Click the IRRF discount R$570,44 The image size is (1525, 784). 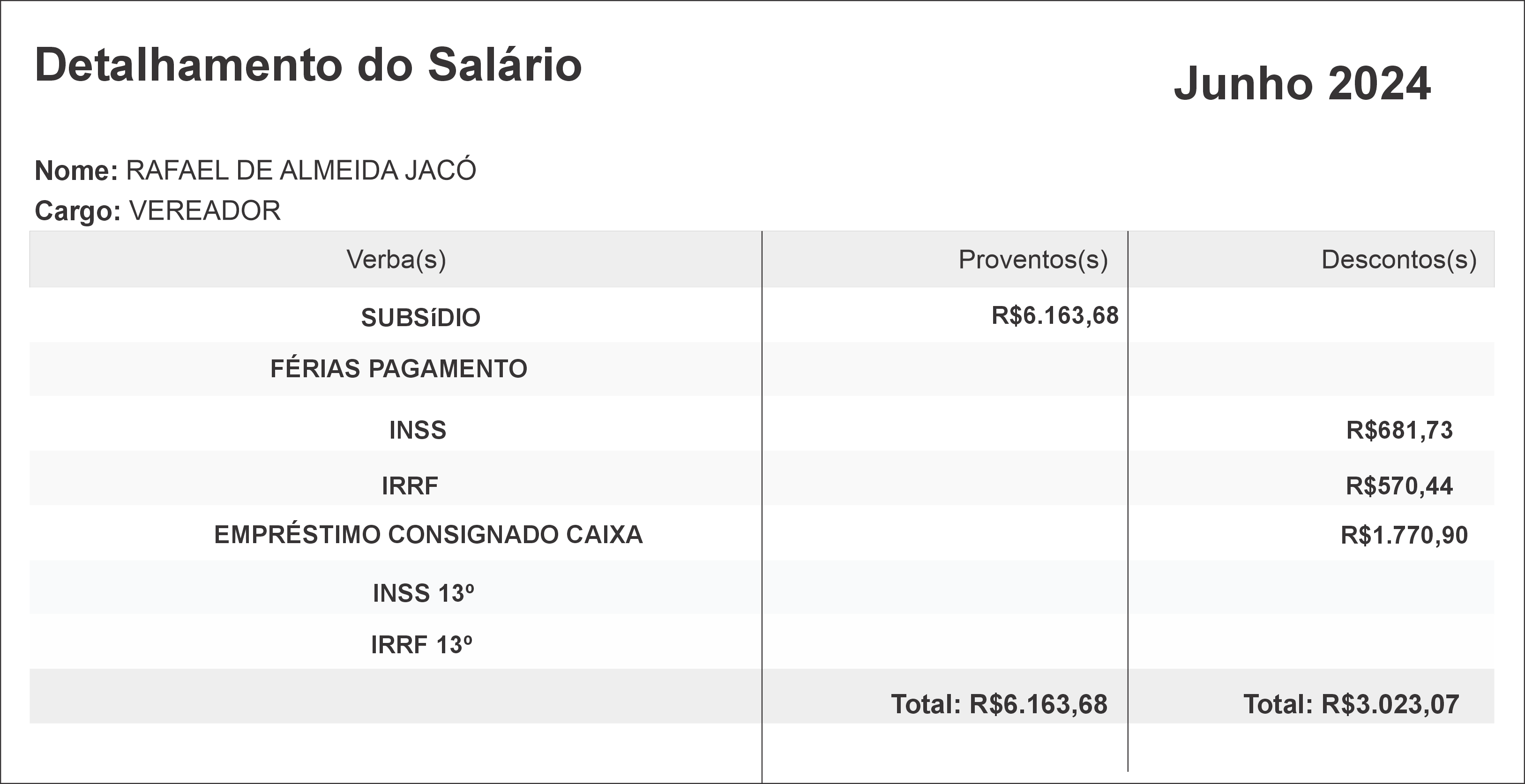pos(1399,486)
